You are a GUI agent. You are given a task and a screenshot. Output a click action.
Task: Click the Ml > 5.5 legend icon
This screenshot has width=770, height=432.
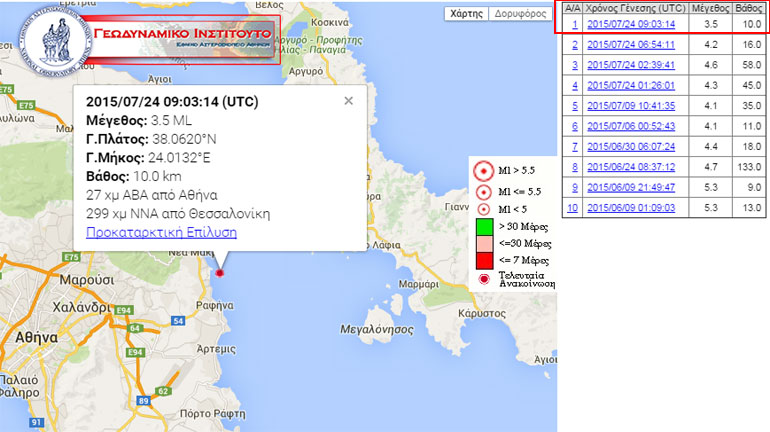coord(484,171)
